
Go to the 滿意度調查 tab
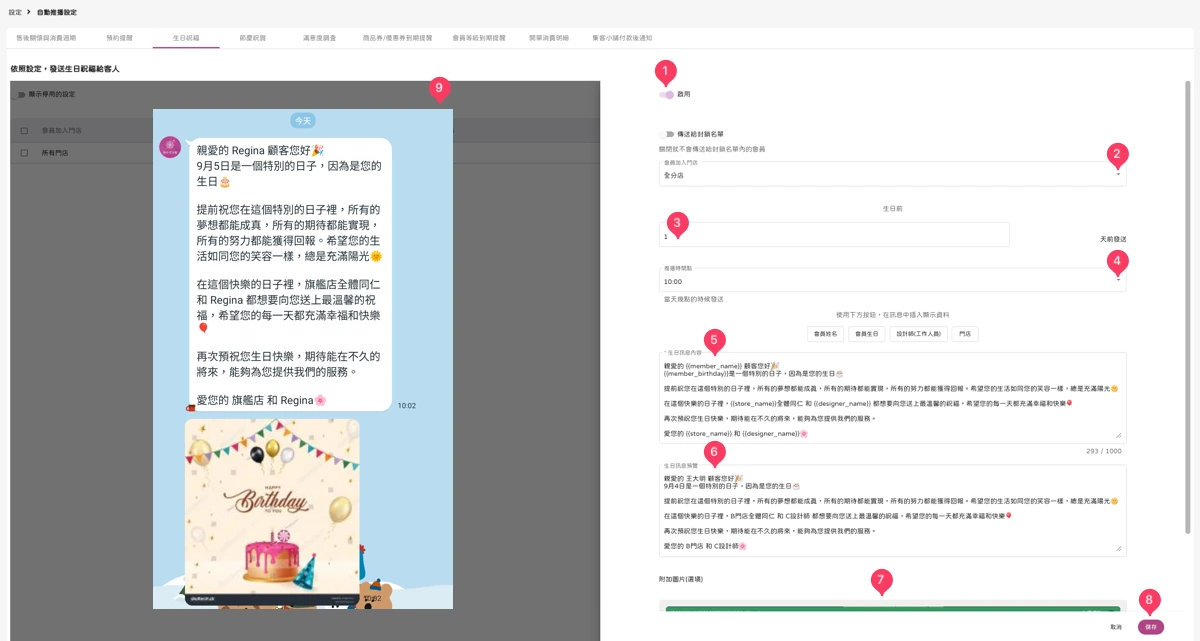(319, 38)
